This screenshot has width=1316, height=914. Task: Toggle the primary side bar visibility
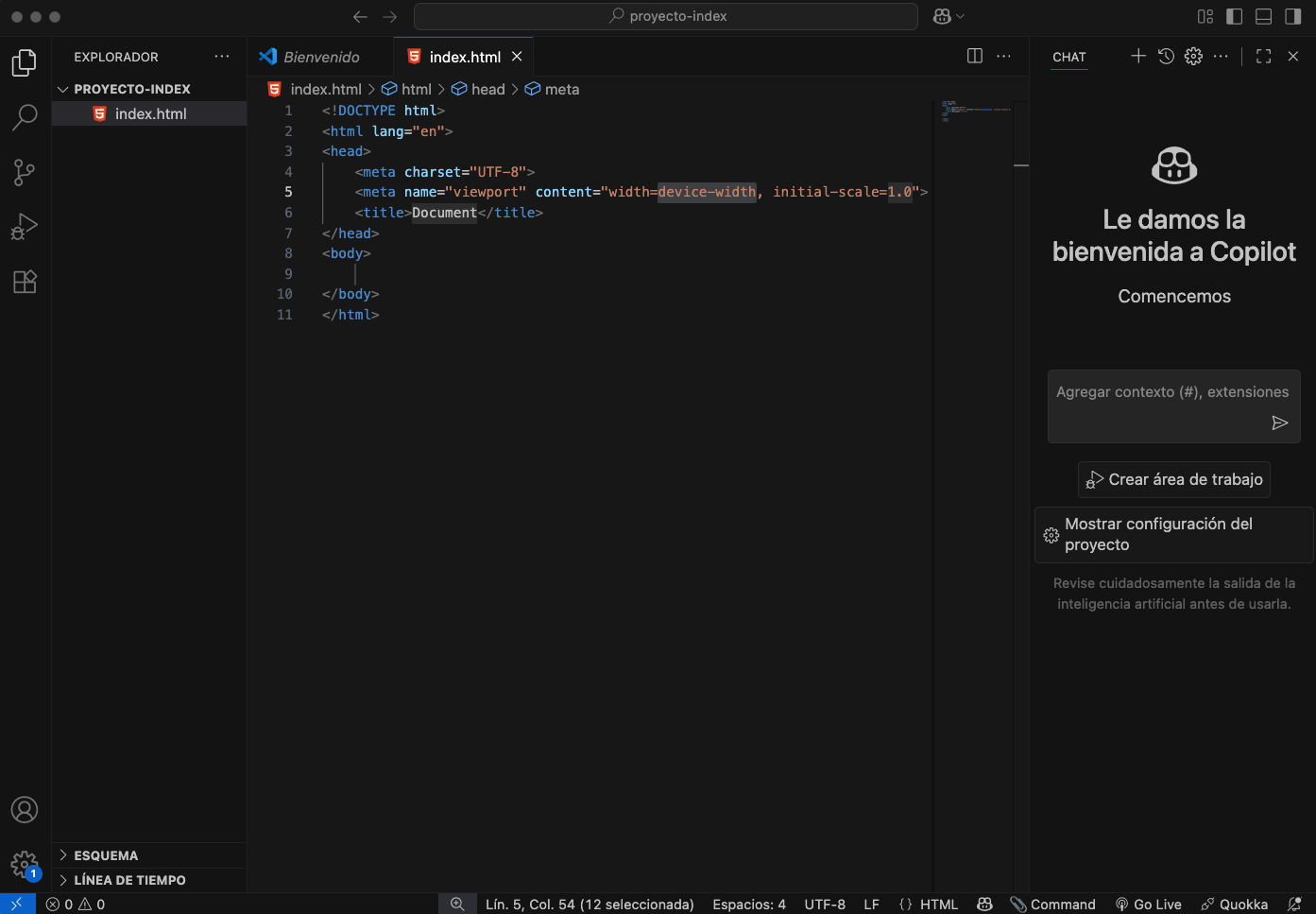pyautogui.click(x=1235, y=16)
